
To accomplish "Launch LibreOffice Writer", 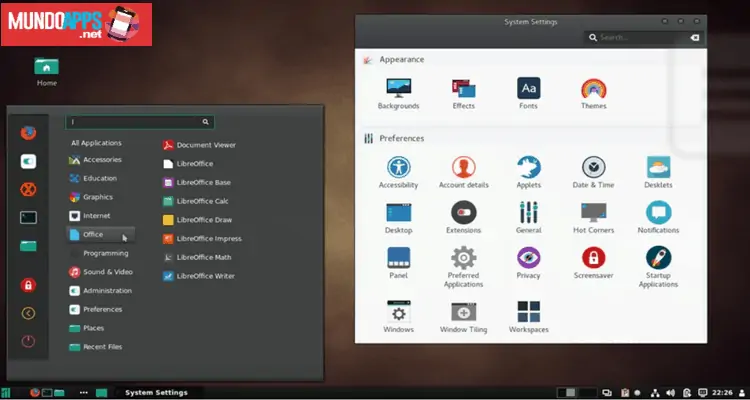I will (x=199, y=276).
